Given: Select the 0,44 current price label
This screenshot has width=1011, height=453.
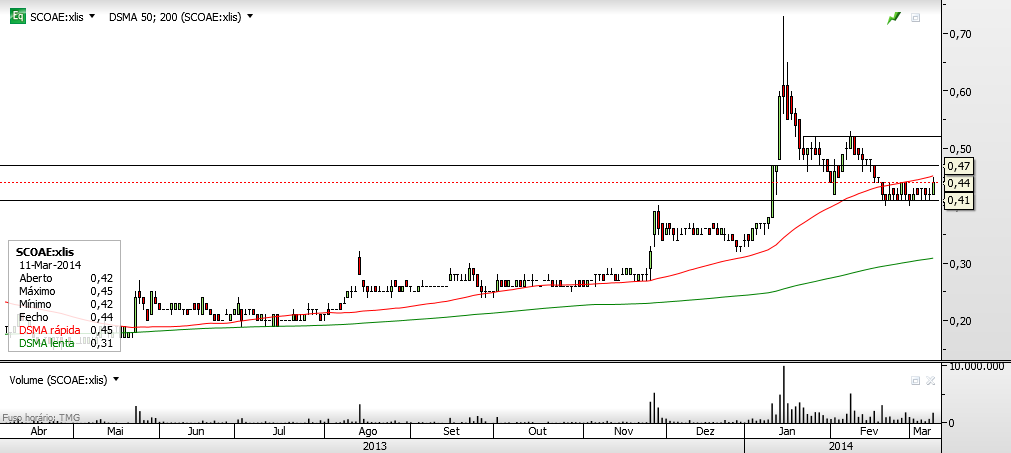Looking at the screenshot, I should pyautogui.click(x=957, y=183).
